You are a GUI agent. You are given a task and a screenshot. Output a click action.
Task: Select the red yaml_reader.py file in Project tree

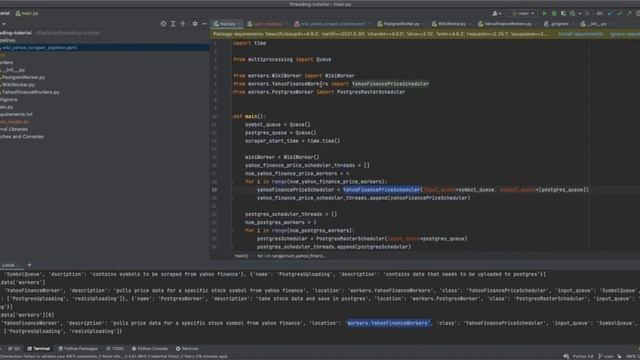15,122
